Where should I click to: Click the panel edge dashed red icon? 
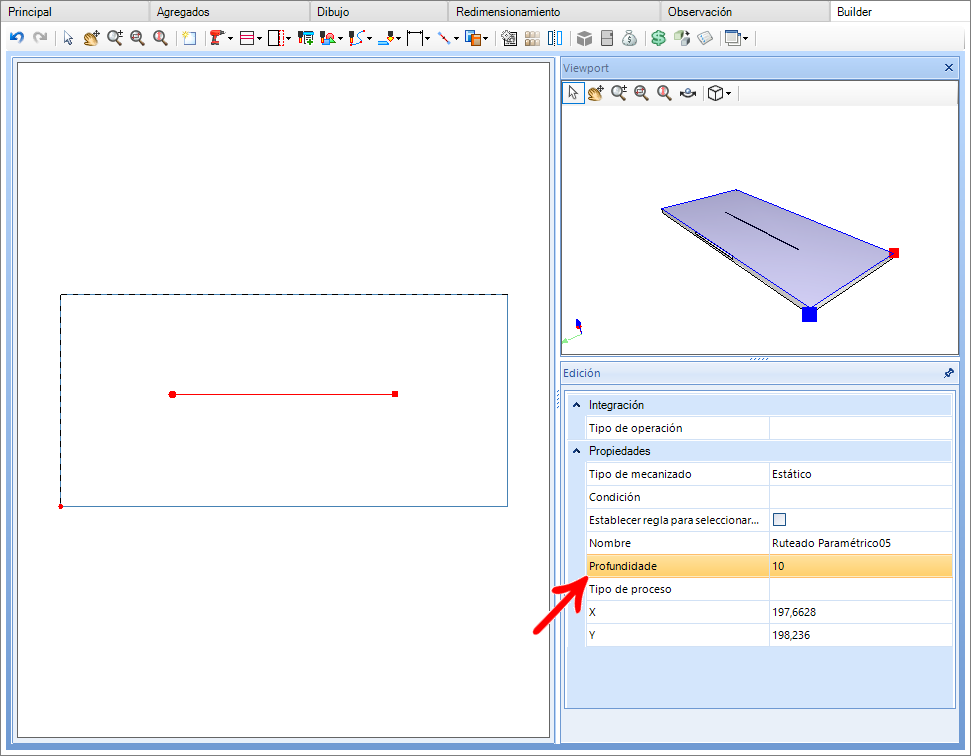coord(276,38)
